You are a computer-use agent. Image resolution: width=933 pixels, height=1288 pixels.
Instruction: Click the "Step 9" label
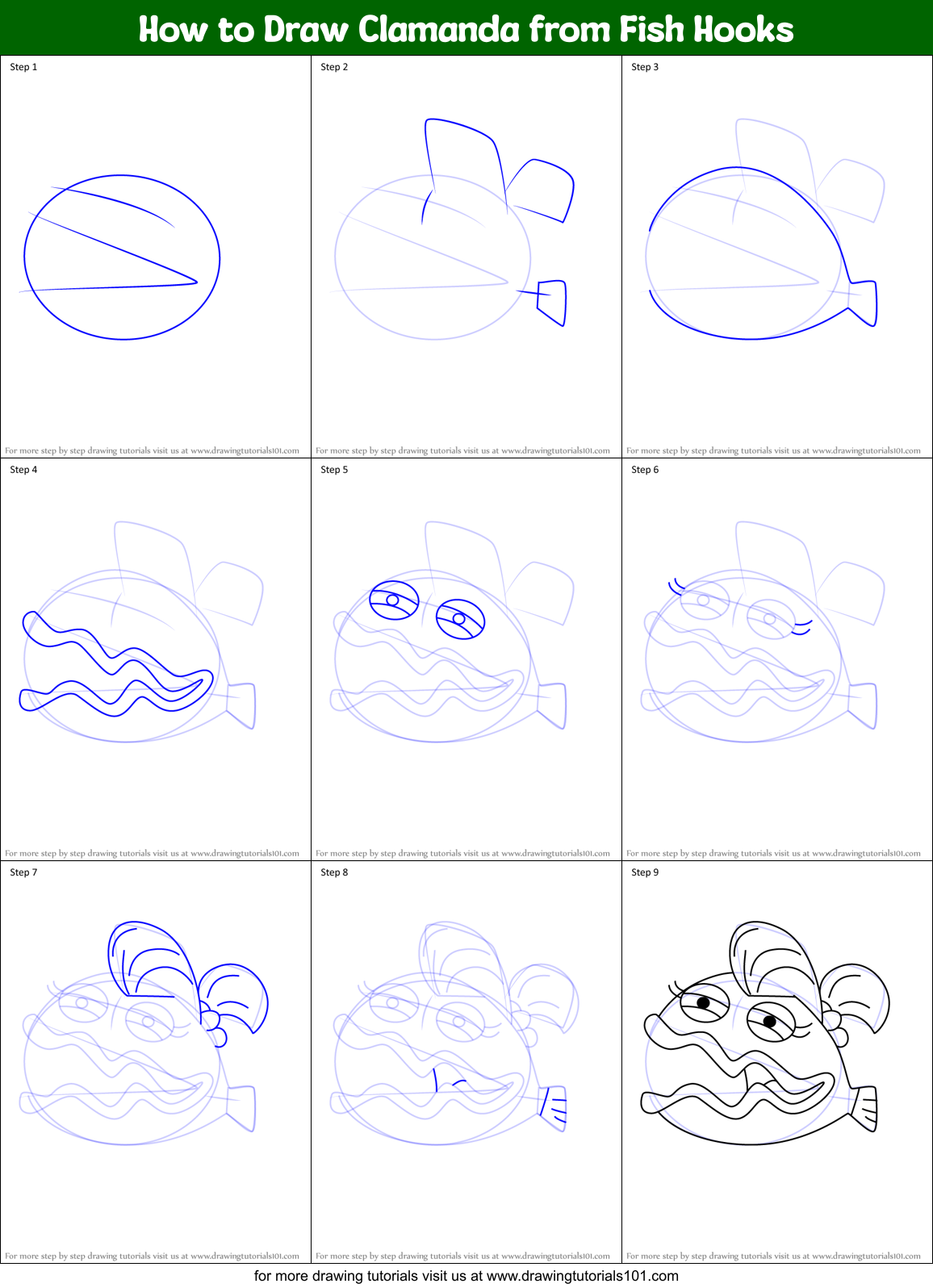[x=645, y=872]
